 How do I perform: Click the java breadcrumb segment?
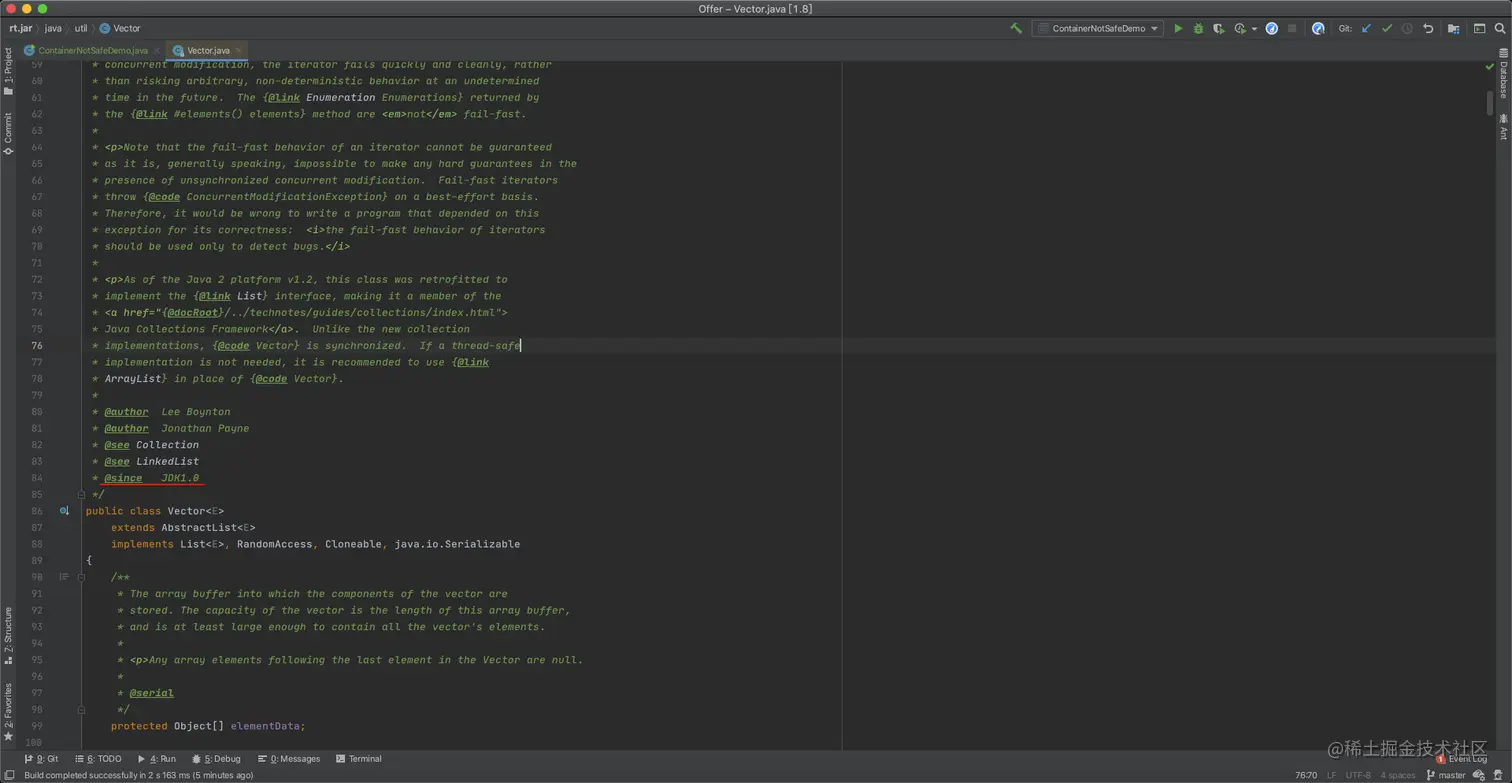point(53,29)
